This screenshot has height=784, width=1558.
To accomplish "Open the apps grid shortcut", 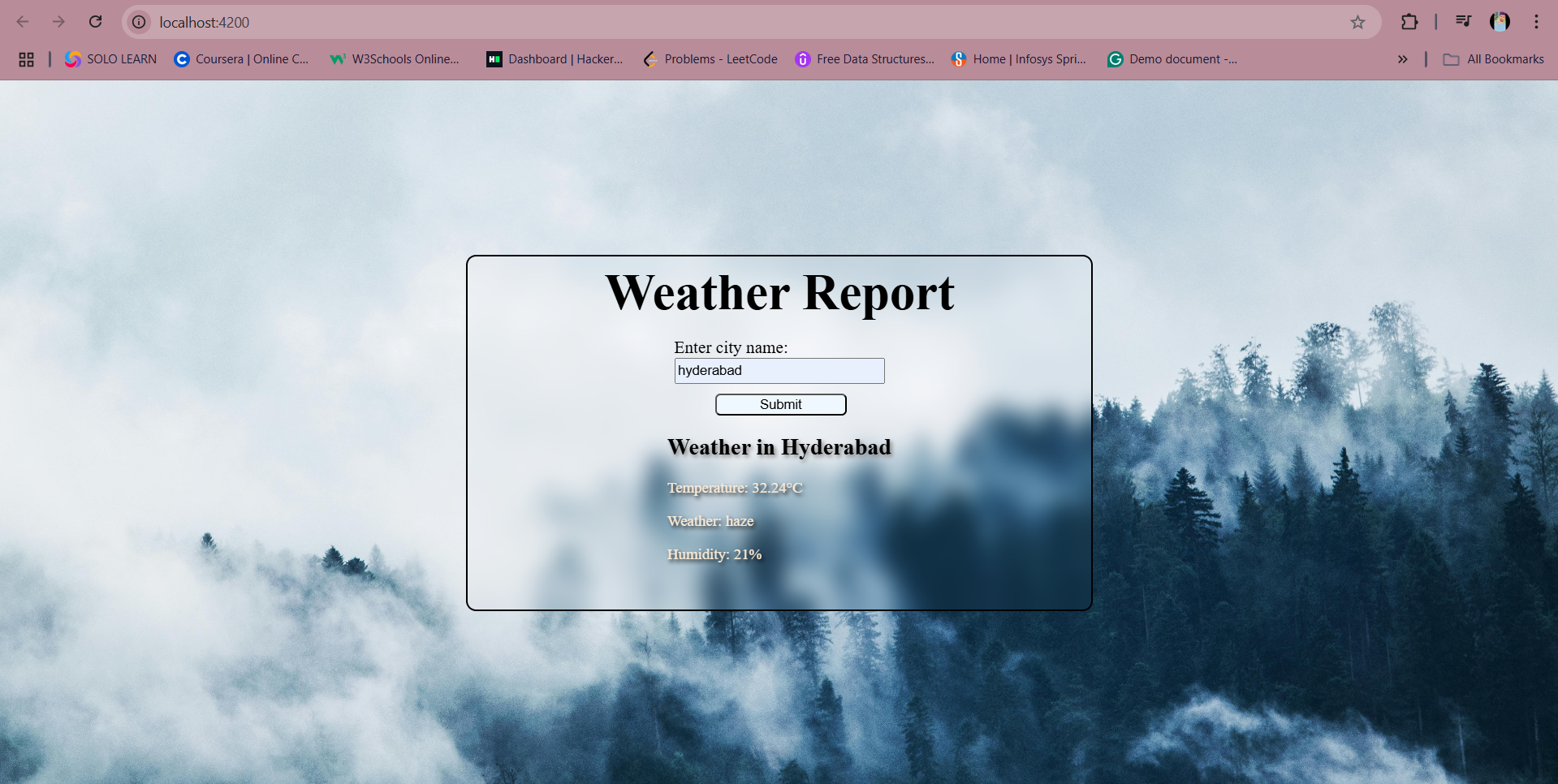I will [x=26, y=59].
